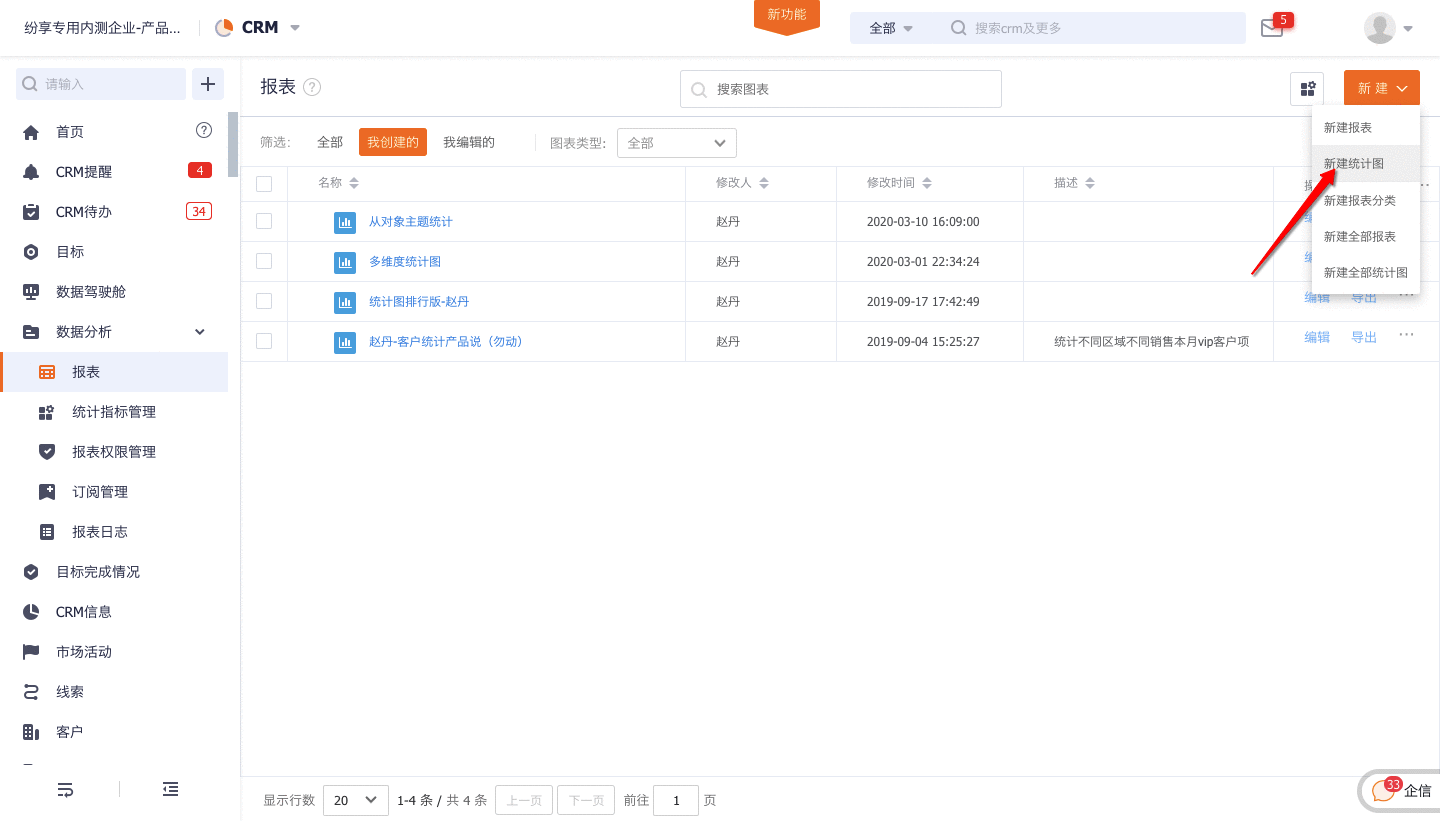The image size is (1440, 822).
Task: Switch filter to 全部
Action: [x=330, y=142]
